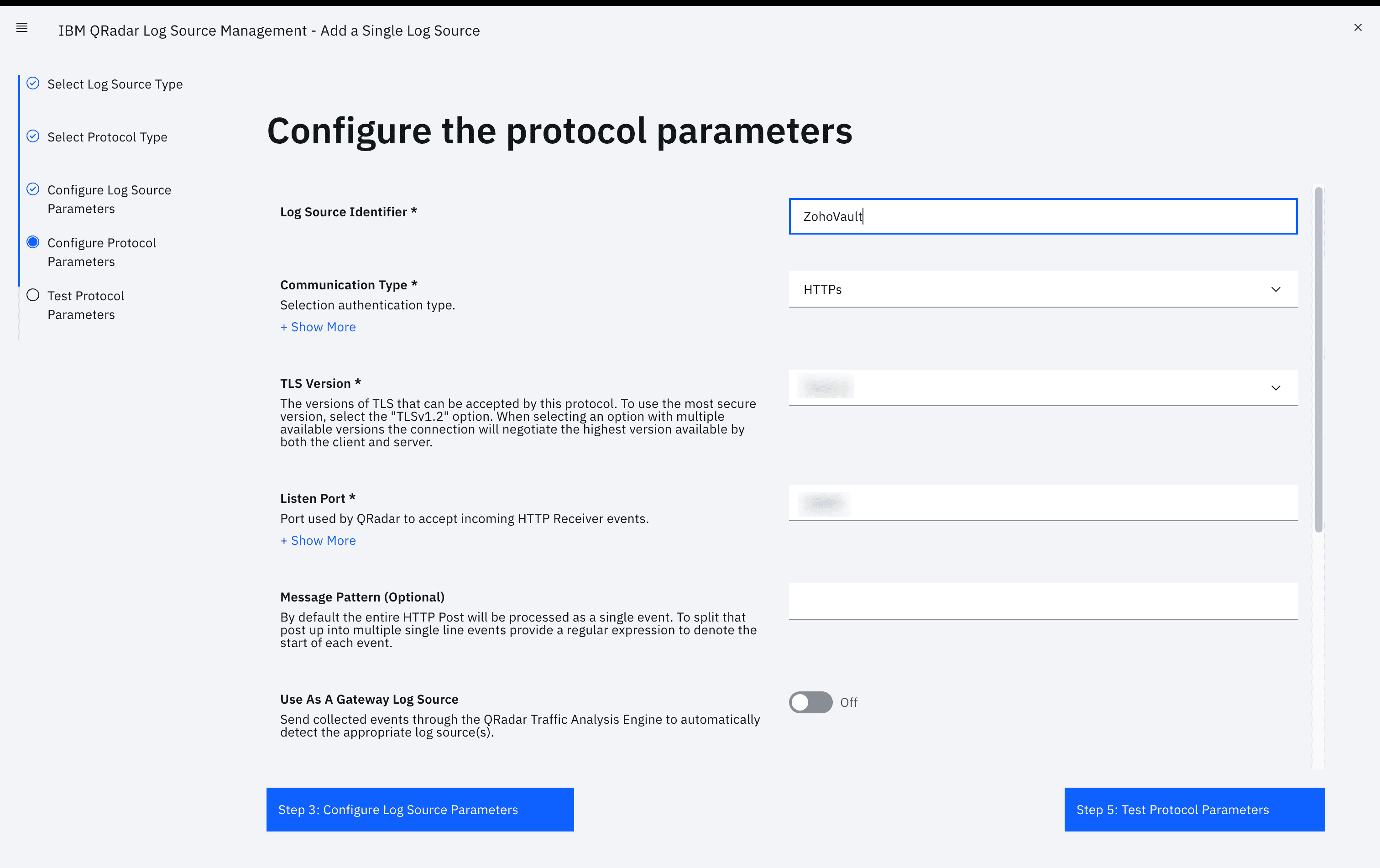Click the Select Protocol Type checkmark icon
This screenshot has height=868, width=1380.
(x=33, y=136)
